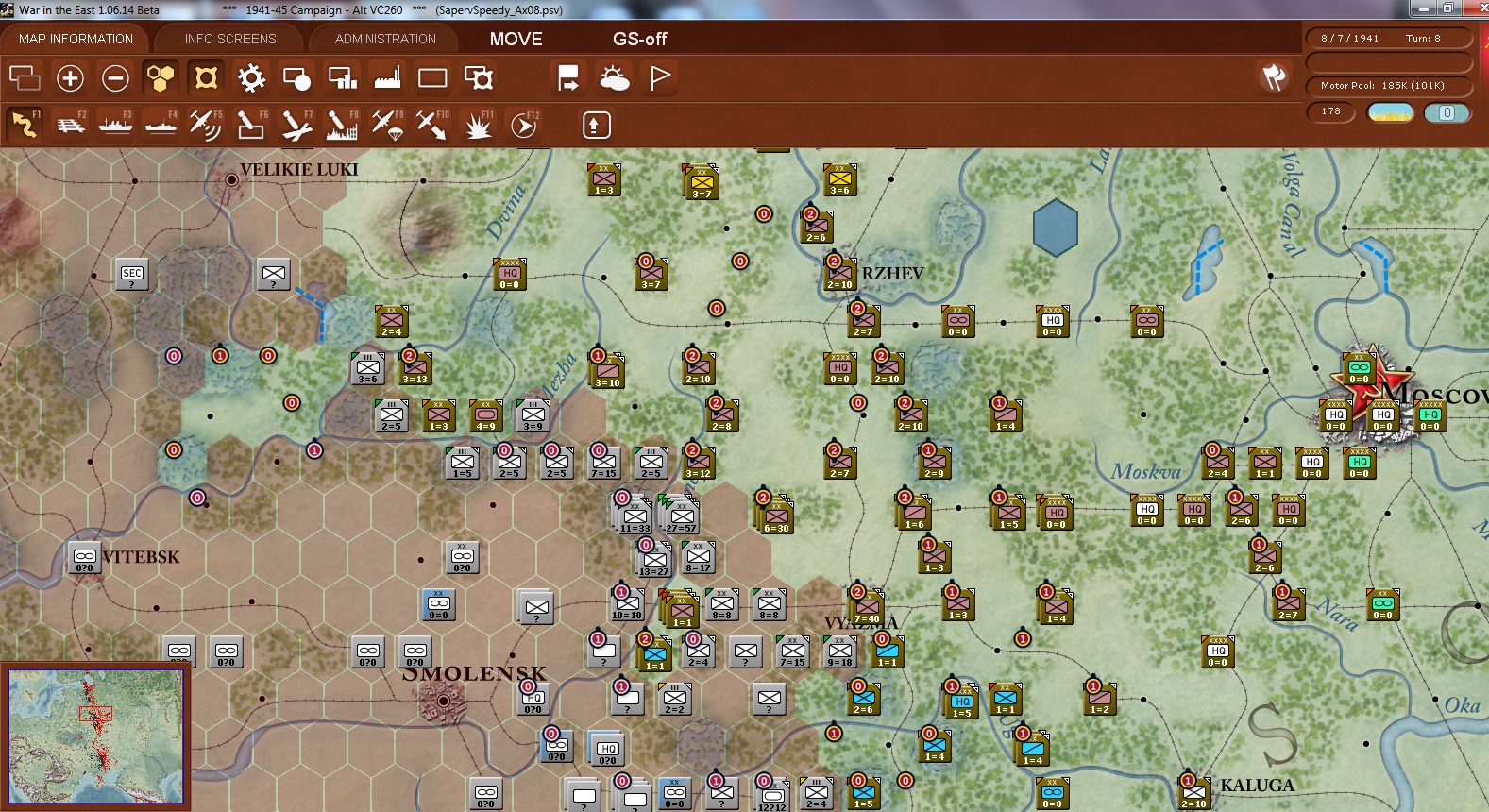This screenshot has height=812, width=1489.
Task: Select the 8=17 unit counter
Action: [698, 557]
